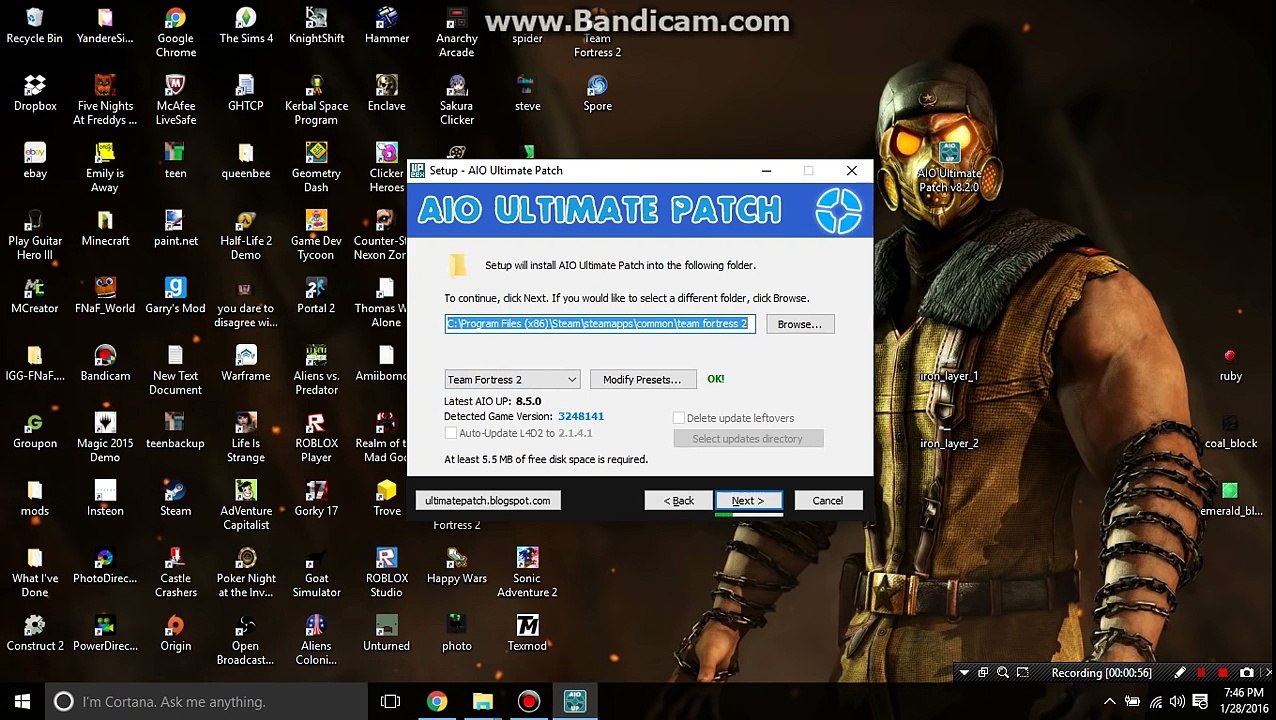The width and height of the screenshot is (1276, 720).
Task: Select the coal_block desktop file
Action: pyautogui.click(x=1230, y=431)
